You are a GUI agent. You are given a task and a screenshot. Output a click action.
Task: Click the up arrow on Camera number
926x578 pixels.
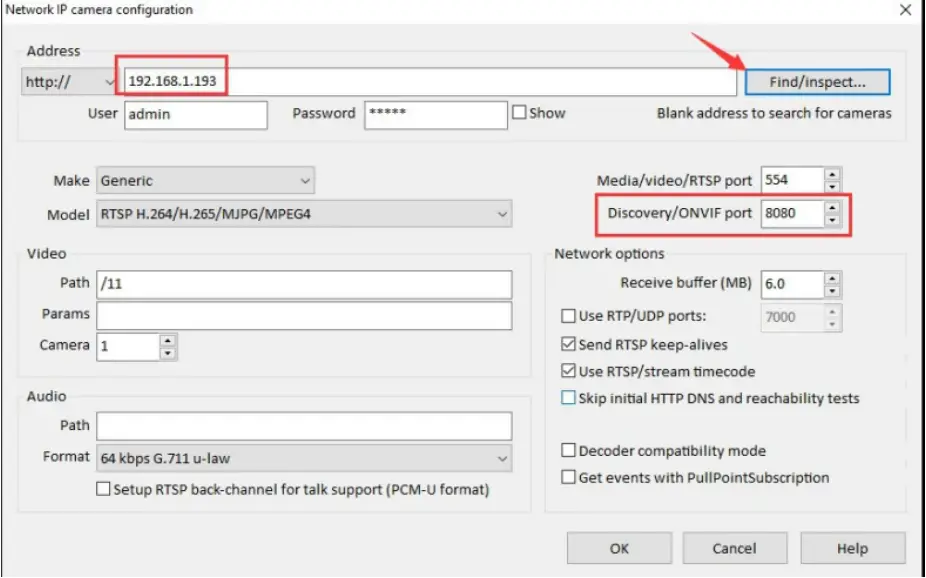[166, 341]
